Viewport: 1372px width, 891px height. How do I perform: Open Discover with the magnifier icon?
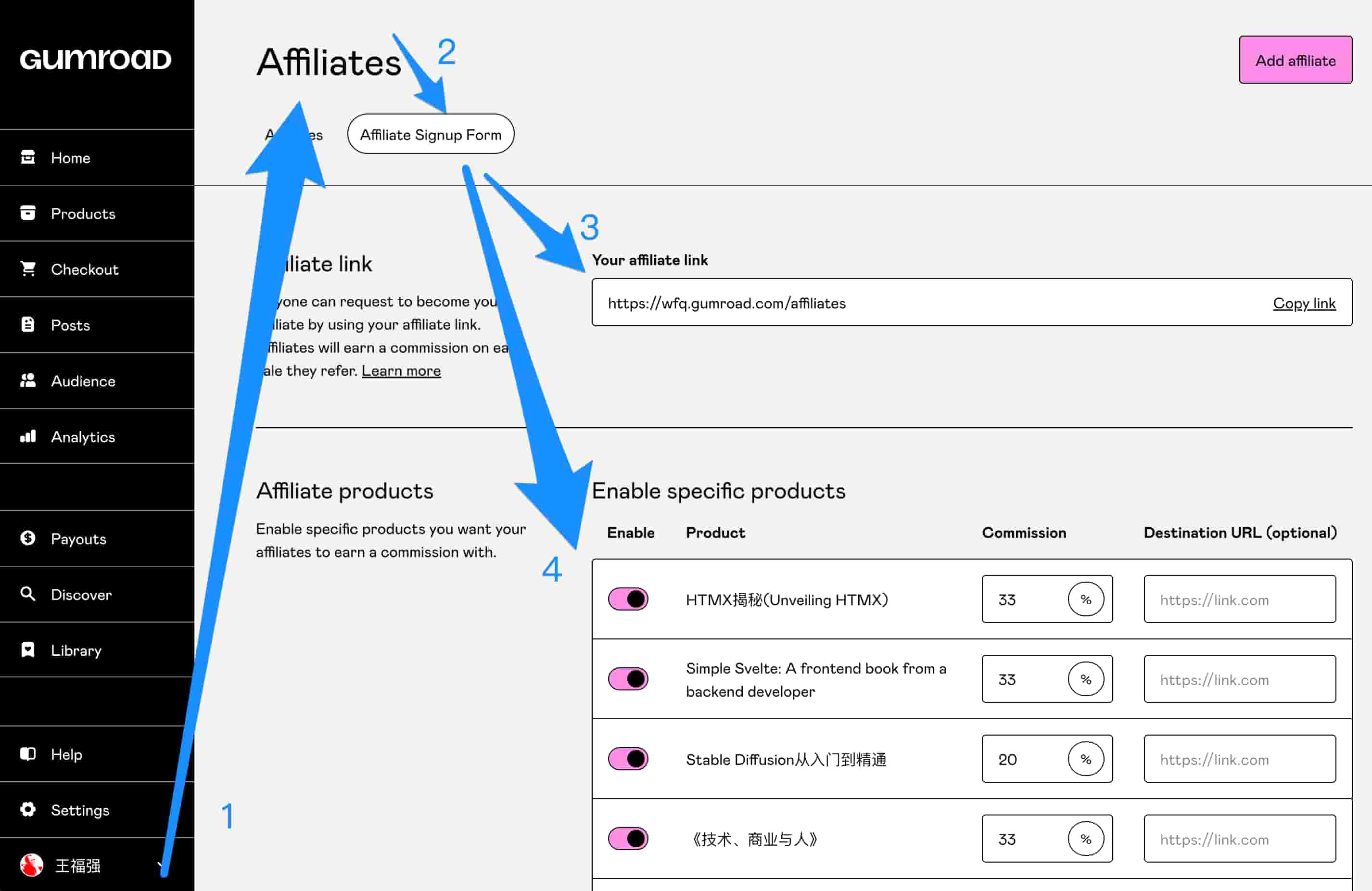click(28, 594)
